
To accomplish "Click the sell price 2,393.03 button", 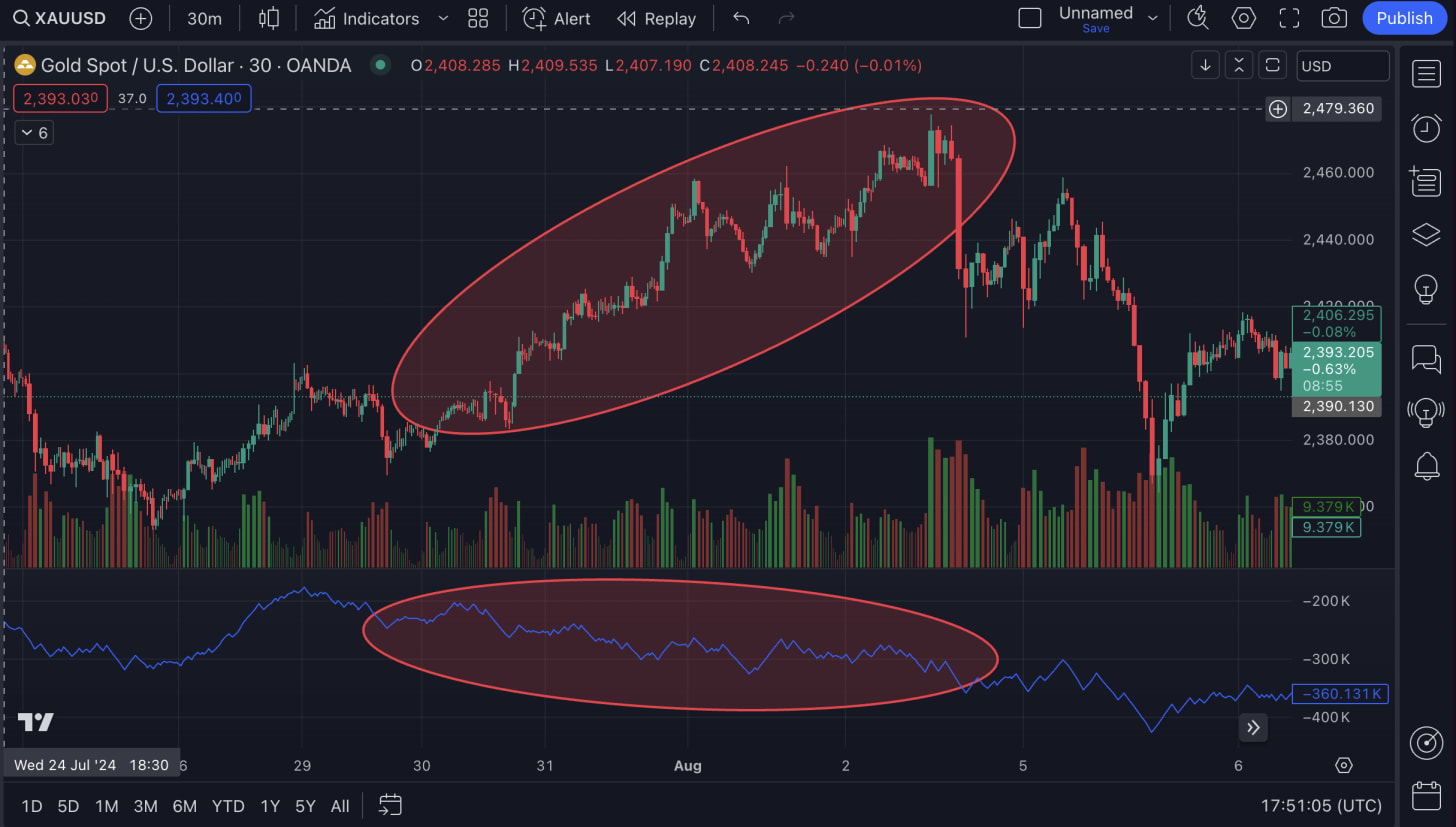I will tap(60, 98).
